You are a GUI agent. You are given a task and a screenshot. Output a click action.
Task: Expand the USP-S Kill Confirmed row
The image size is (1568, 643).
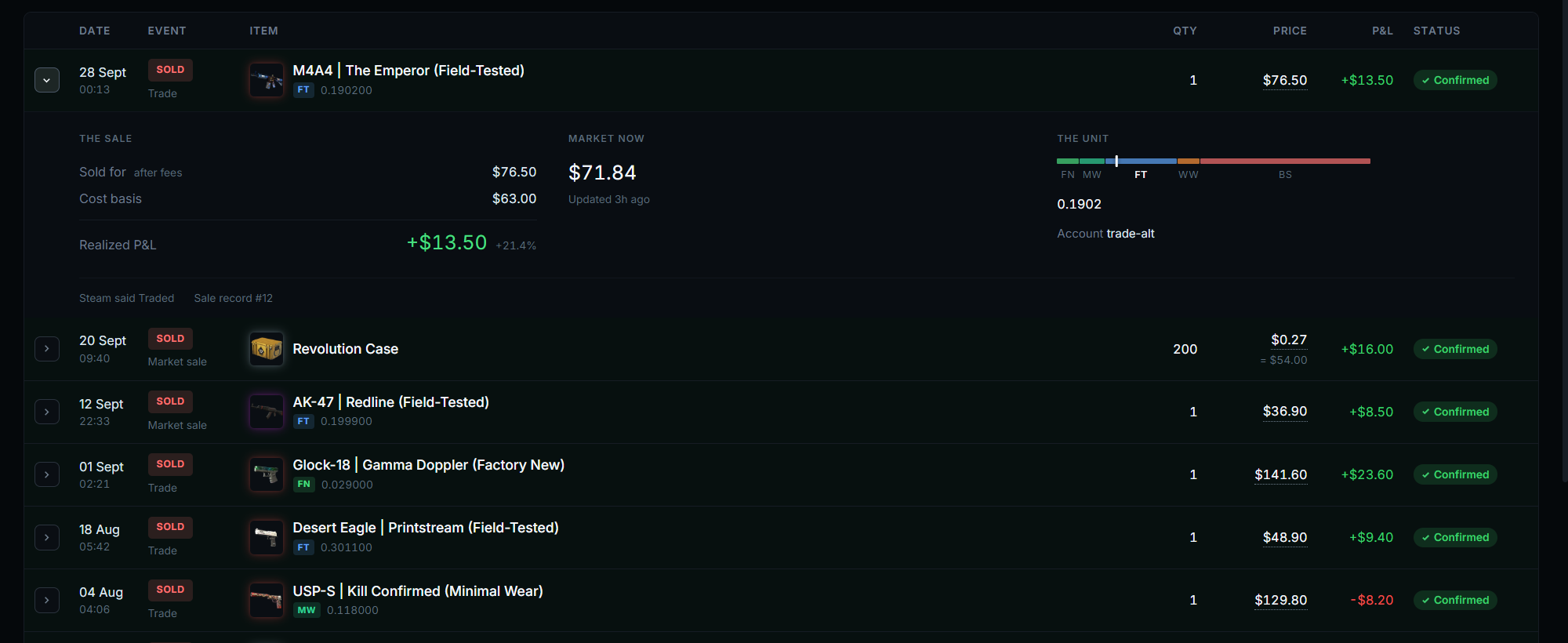(x=47, y=600)
